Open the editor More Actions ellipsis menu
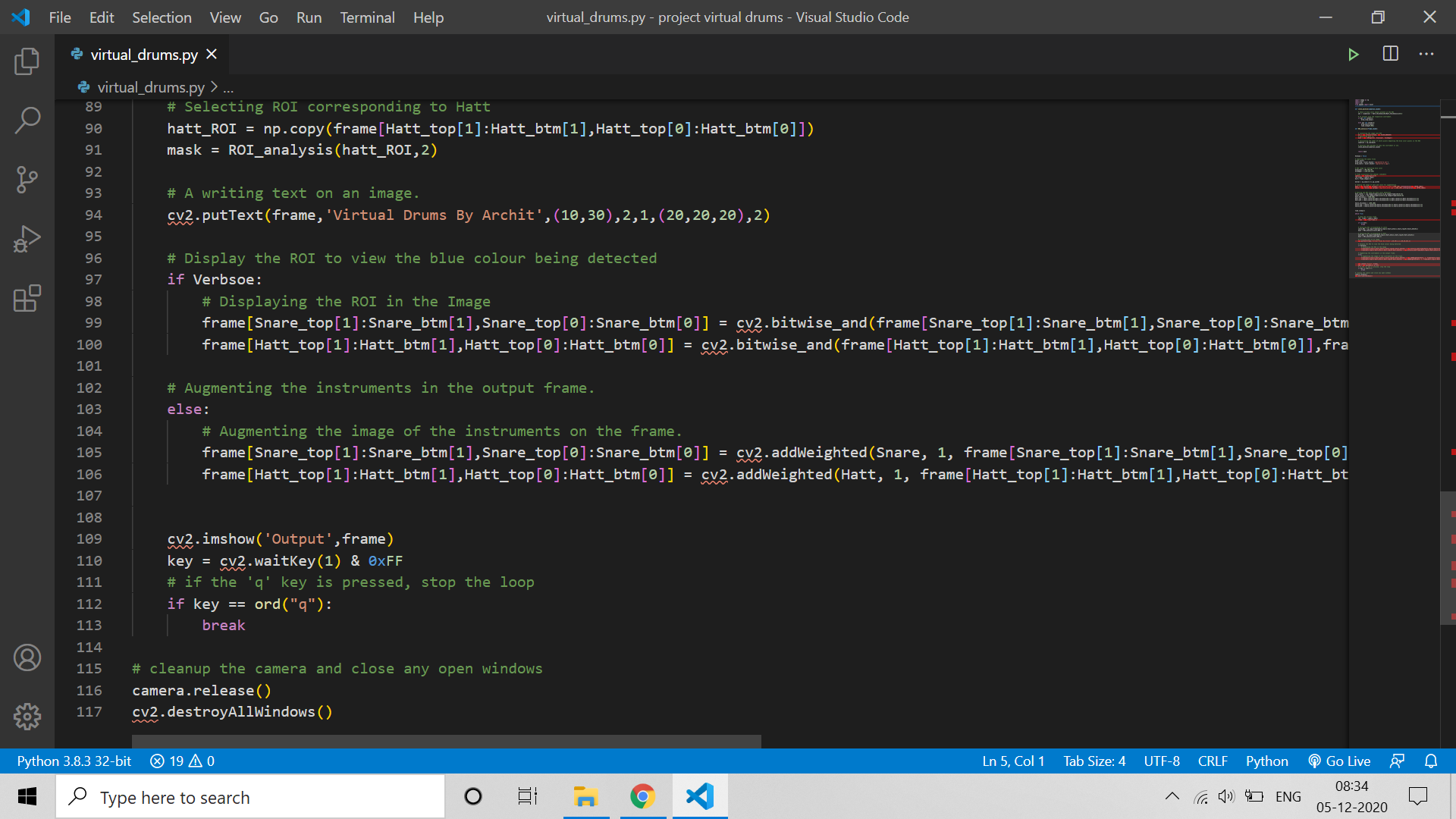Image resolution: width=1456 pixels, height=819 pixels. (1426, 54)
